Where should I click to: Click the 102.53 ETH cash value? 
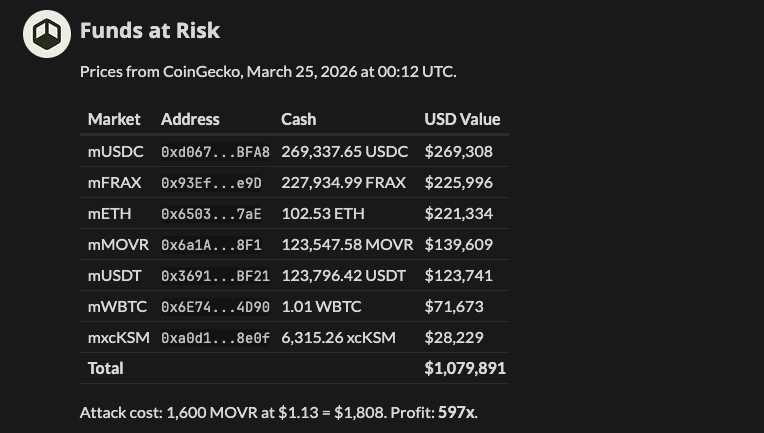point(323,214)
